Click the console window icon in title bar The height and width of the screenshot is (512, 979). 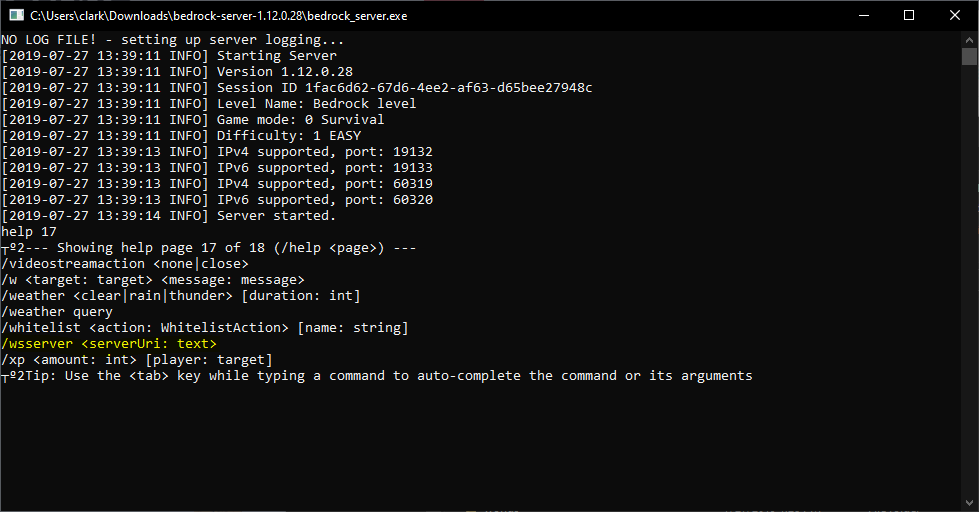[x=16, y=15]
